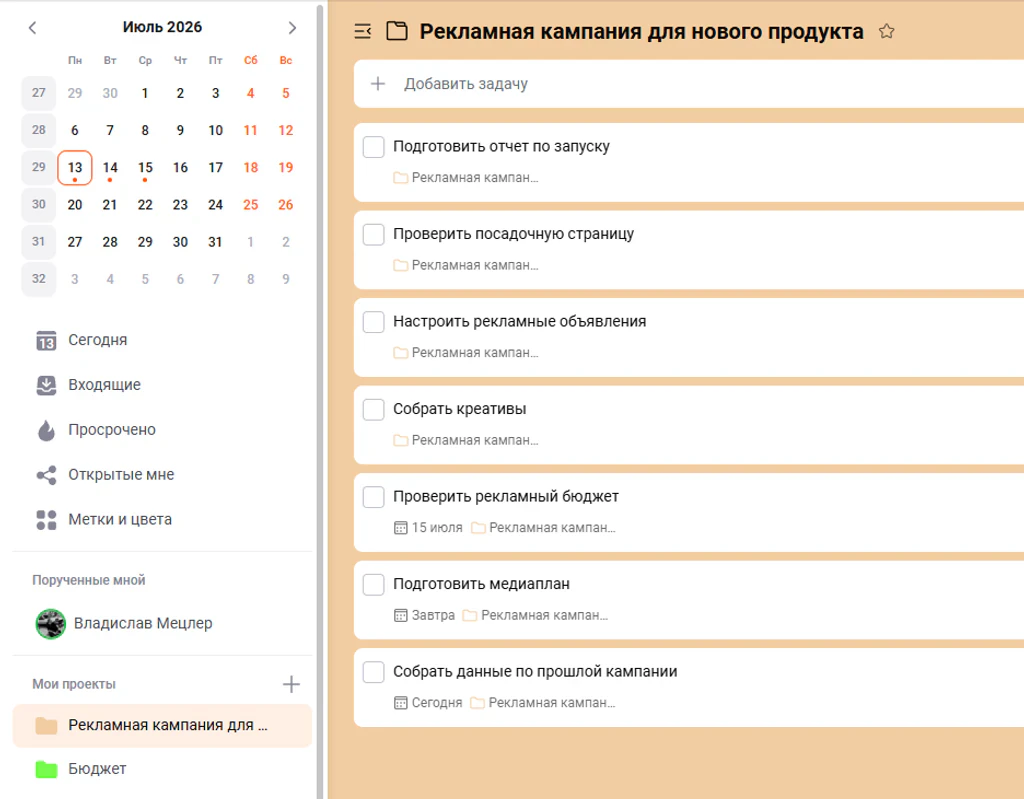Image resolution: width=1024 pixels, height=799 pixels.
Task: Open tasks assigned to Владислав Мецлер
Action: 163,623
